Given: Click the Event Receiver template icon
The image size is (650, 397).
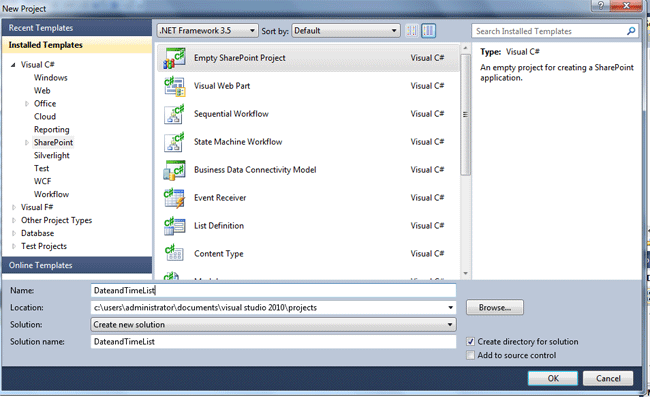Looking at the screenshot, I should (x=174, y=198).
